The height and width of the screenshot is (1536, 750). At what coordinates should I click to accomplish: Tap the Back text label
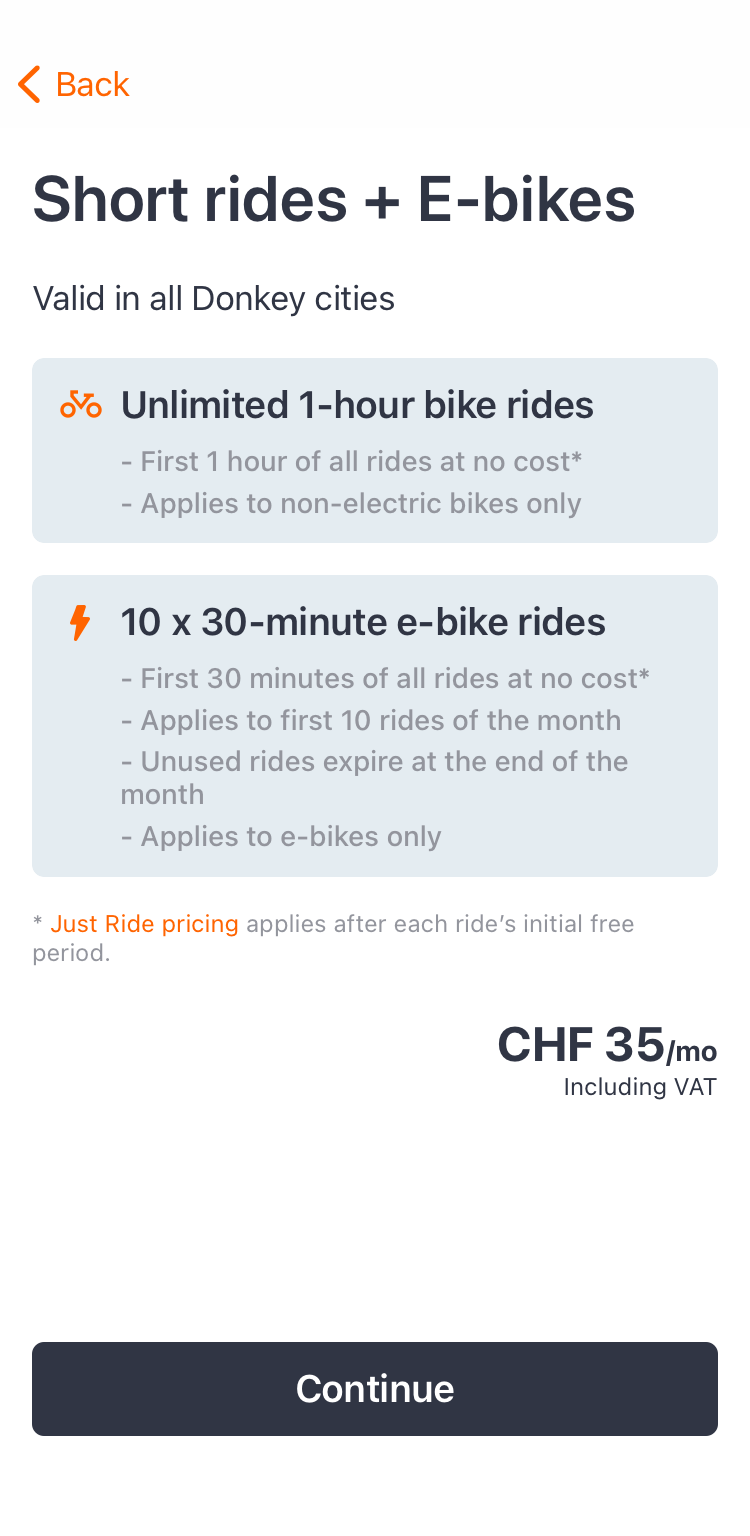click(92, 85)
